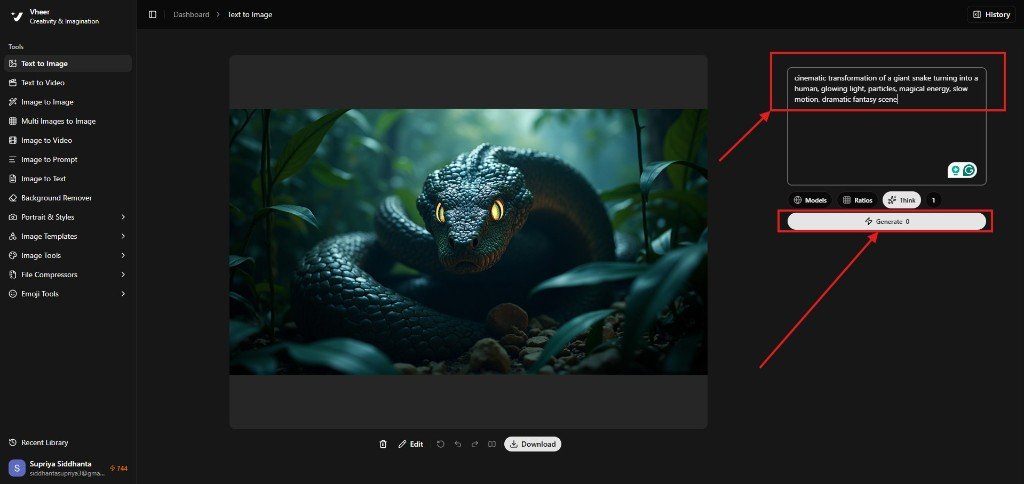Click the green lightbulb suggestion icon

point(955,170)
